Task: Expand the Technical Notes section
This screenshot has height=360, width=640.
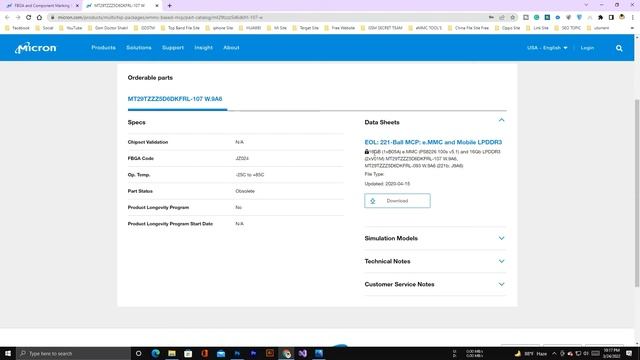Action: [501, 261]
